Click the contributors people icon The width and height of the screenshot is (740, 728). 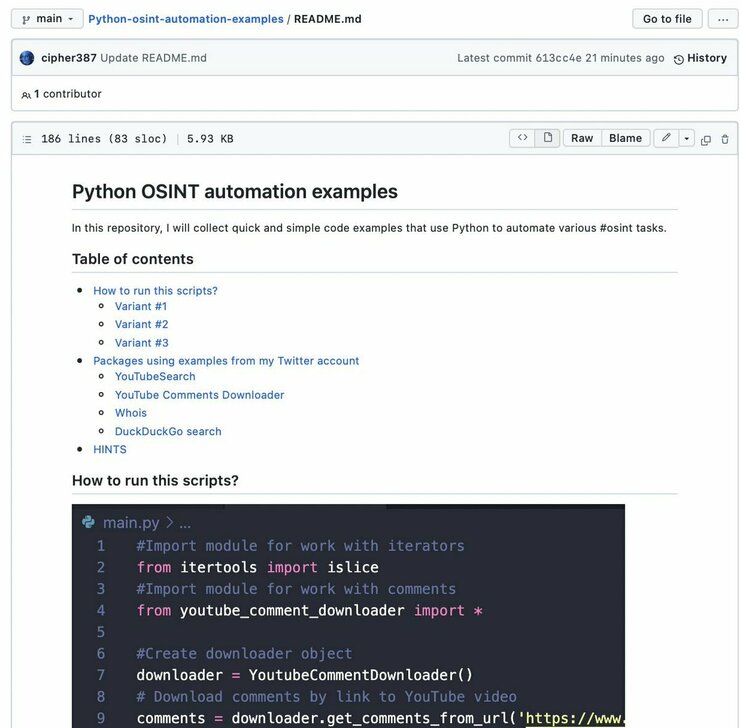[x=26, y=95]
